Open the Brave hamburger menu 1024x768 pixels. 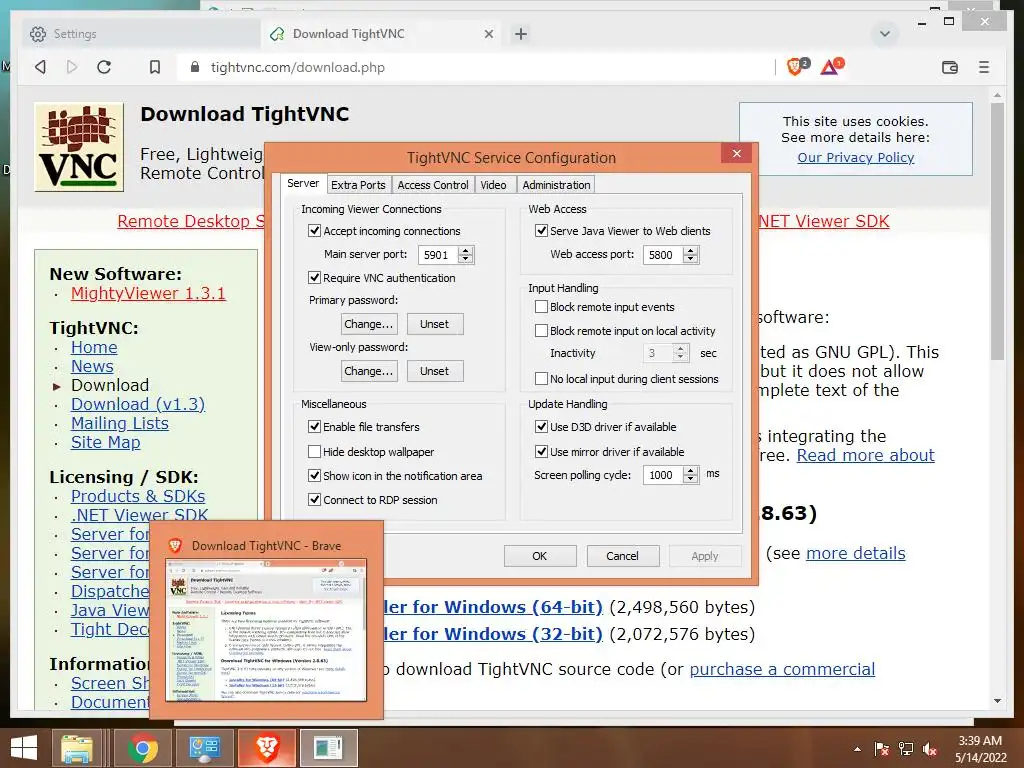tap(984, 67)
